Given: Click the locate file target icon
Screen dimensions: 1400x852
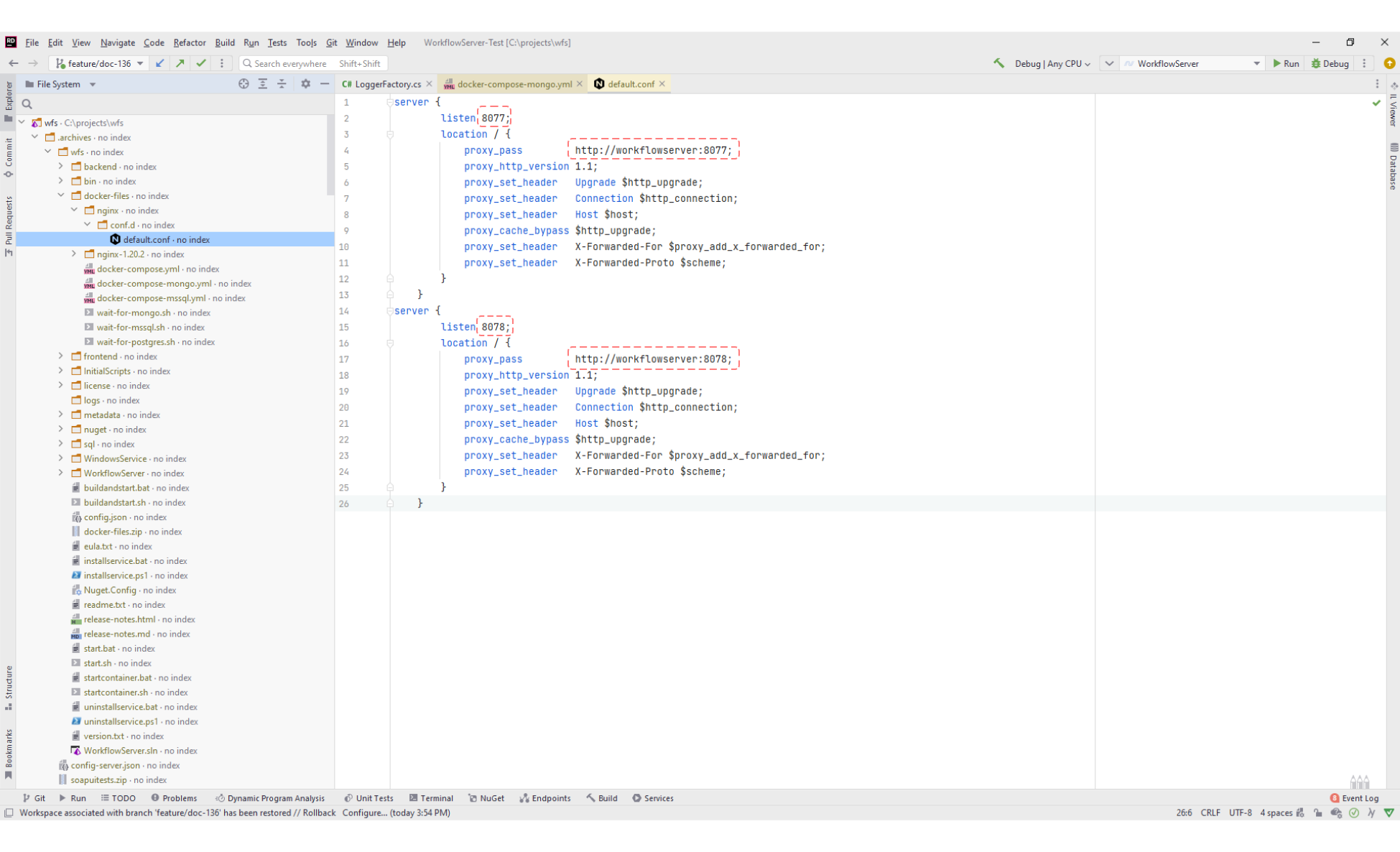Looking at the screenshot, I should point(244,84).
